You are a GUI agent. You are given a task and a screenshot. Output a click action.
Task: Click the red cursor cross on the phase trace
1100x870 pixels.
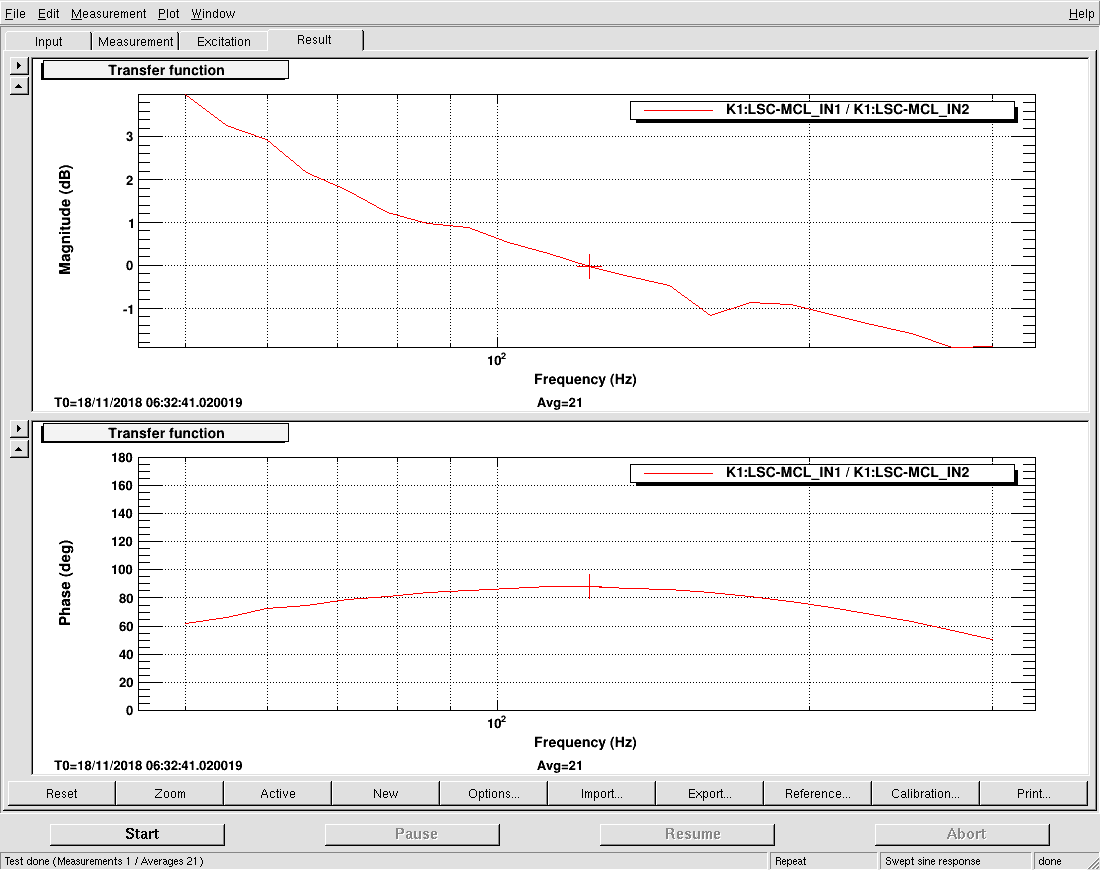tap(589, 587)
